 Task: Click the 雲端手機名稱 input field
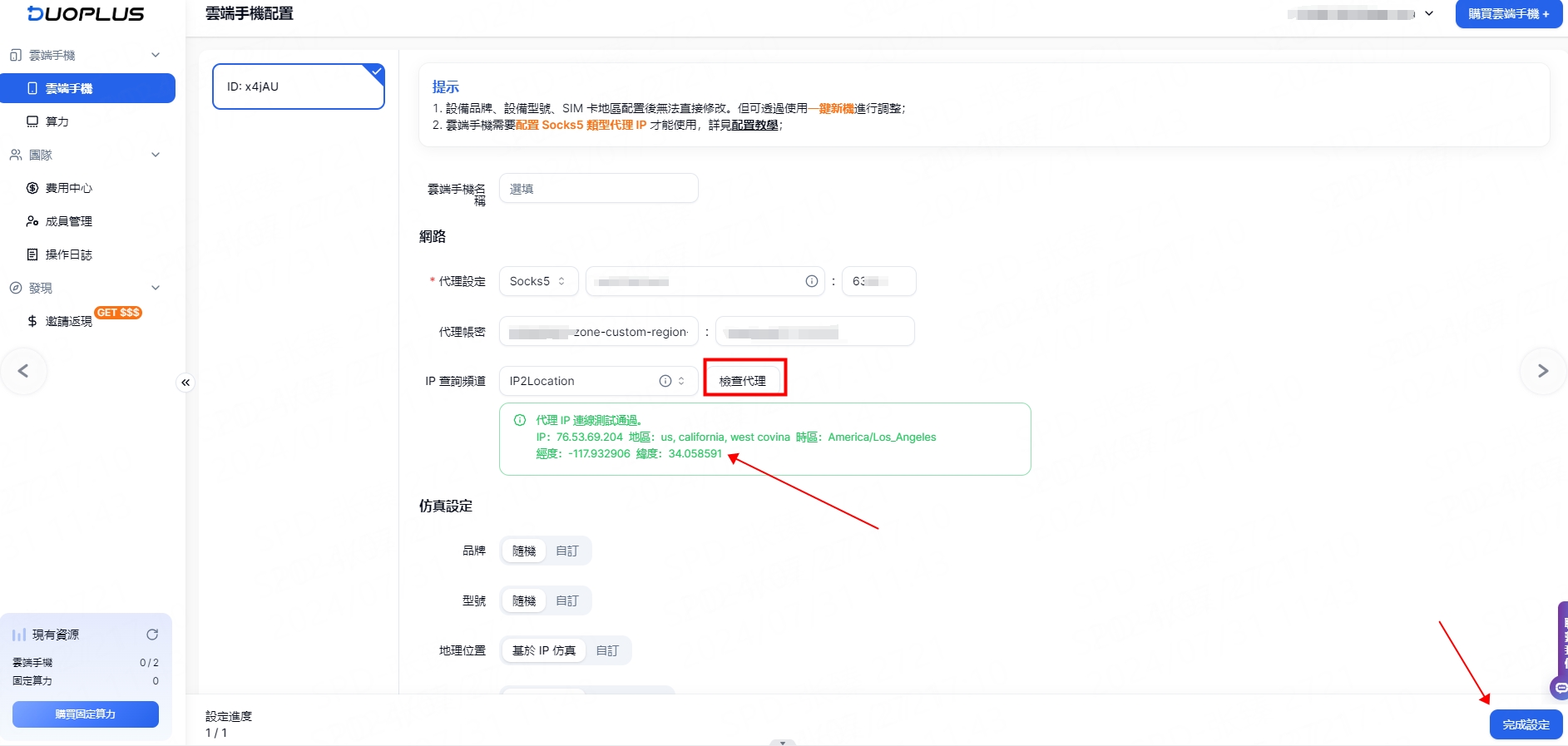[598, 189]
